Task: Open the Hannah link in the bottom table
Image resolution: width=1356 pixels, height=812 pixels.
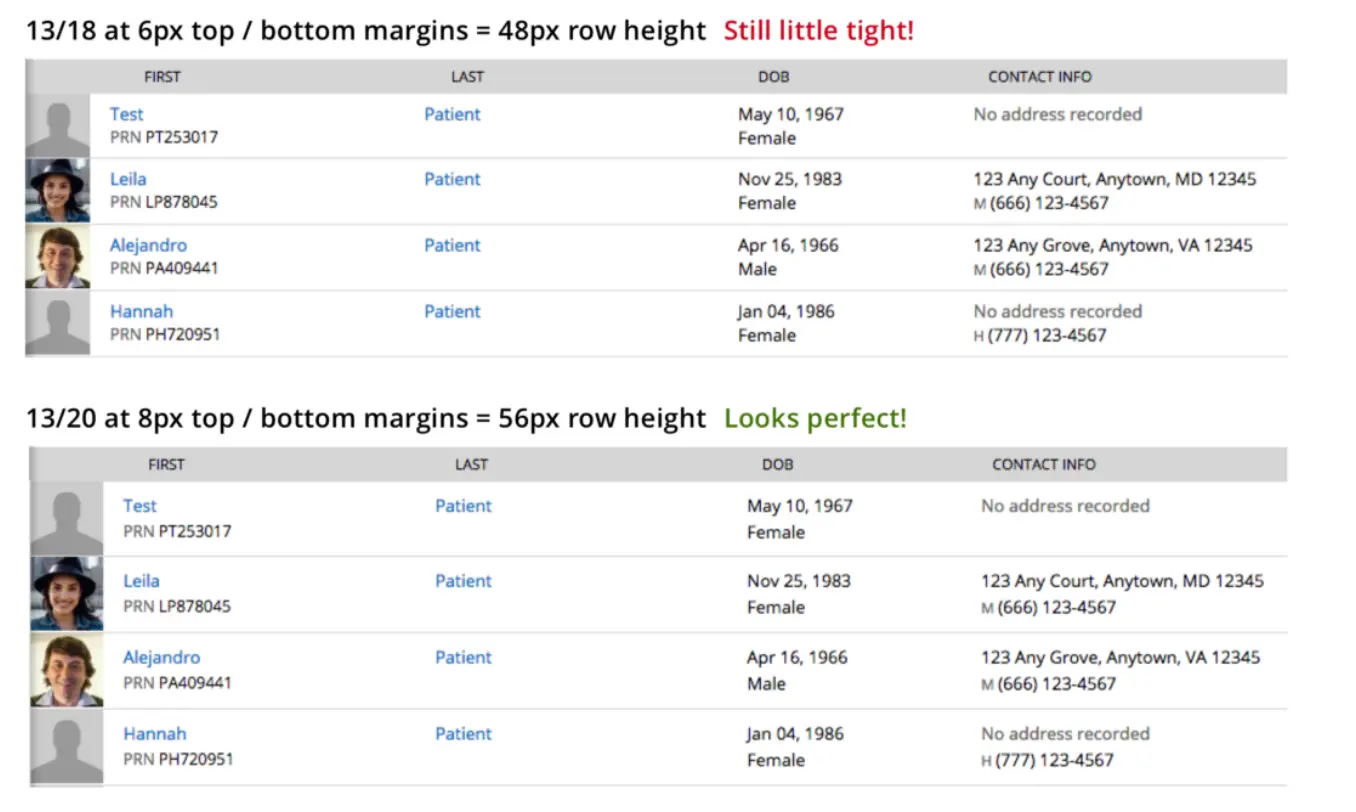Action: pos(154,733)
